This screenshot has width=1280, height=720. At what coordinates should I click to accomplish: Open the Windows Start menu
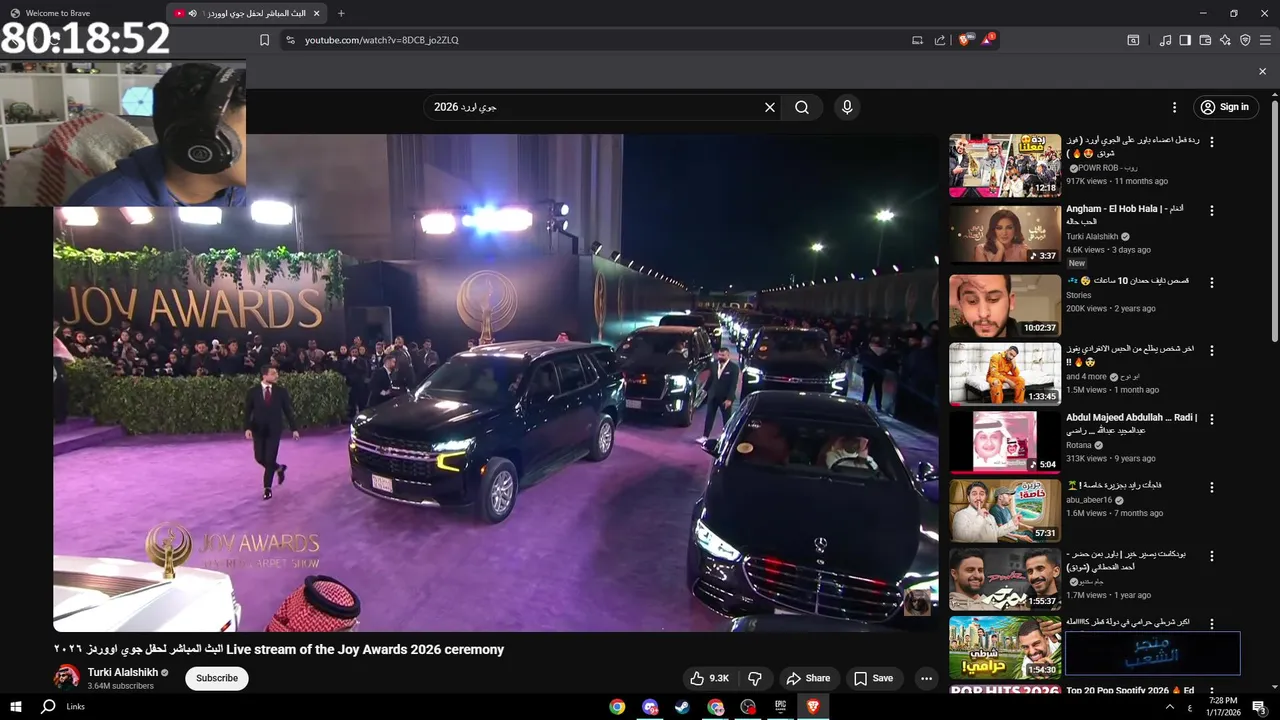[x=15, y=706]
